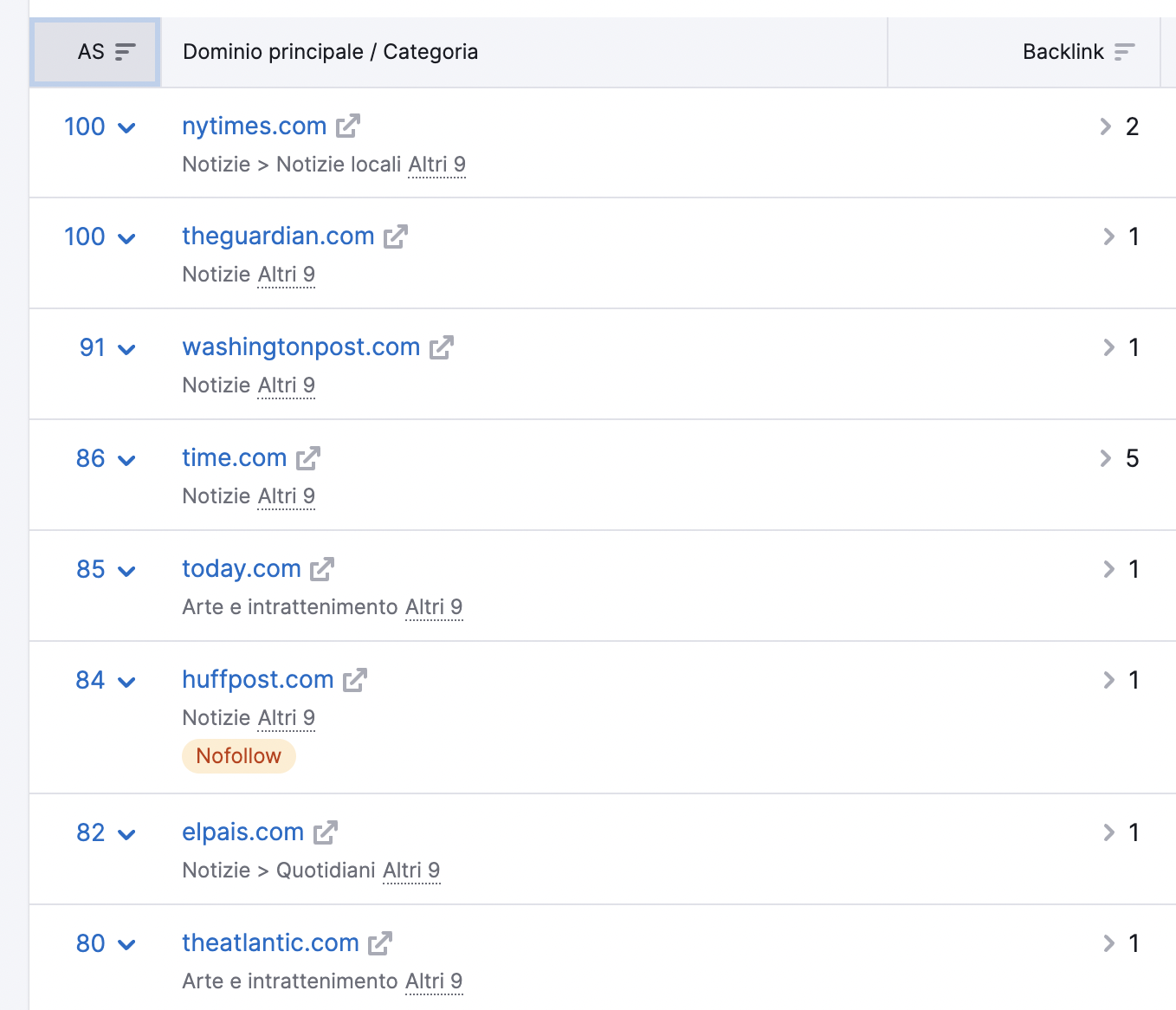Image resolution: width=1176 pixels, height=1010 pixels.
Task: Expand backlinks chevron for time.com row
Action: (x=1106, y=458)
